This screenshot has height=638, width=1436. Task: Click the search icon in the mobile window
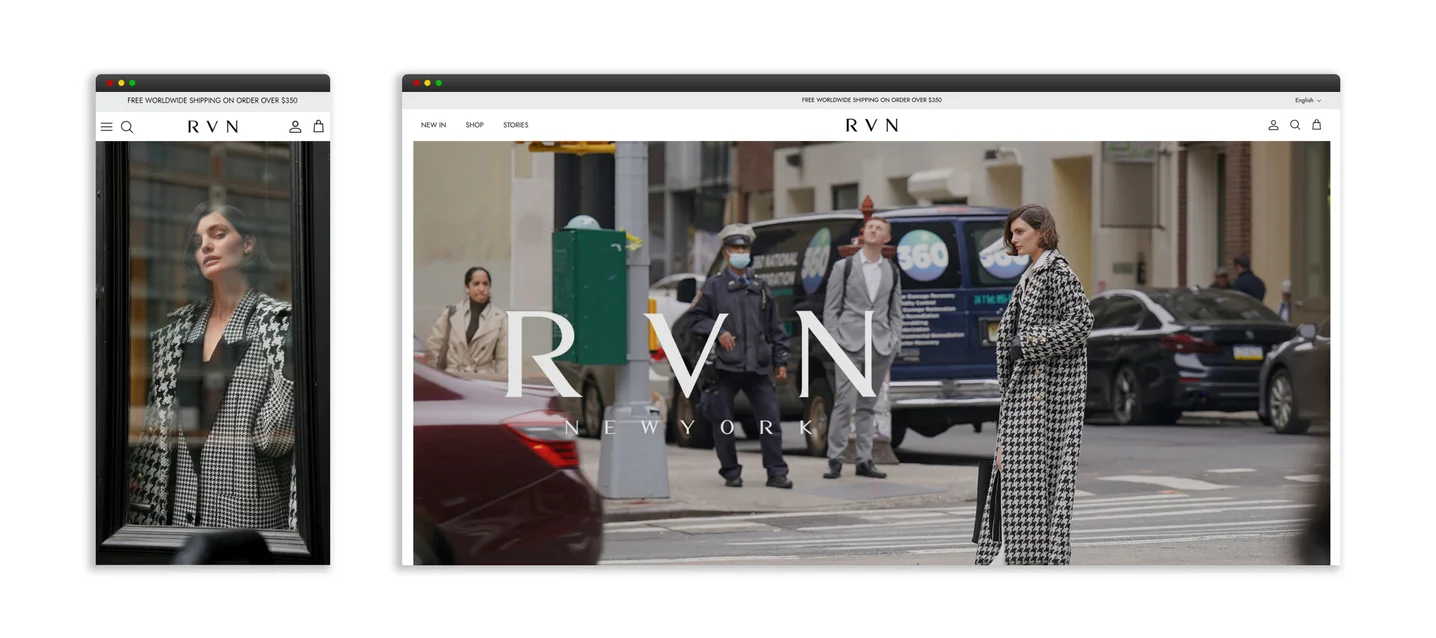coord(127,127)
